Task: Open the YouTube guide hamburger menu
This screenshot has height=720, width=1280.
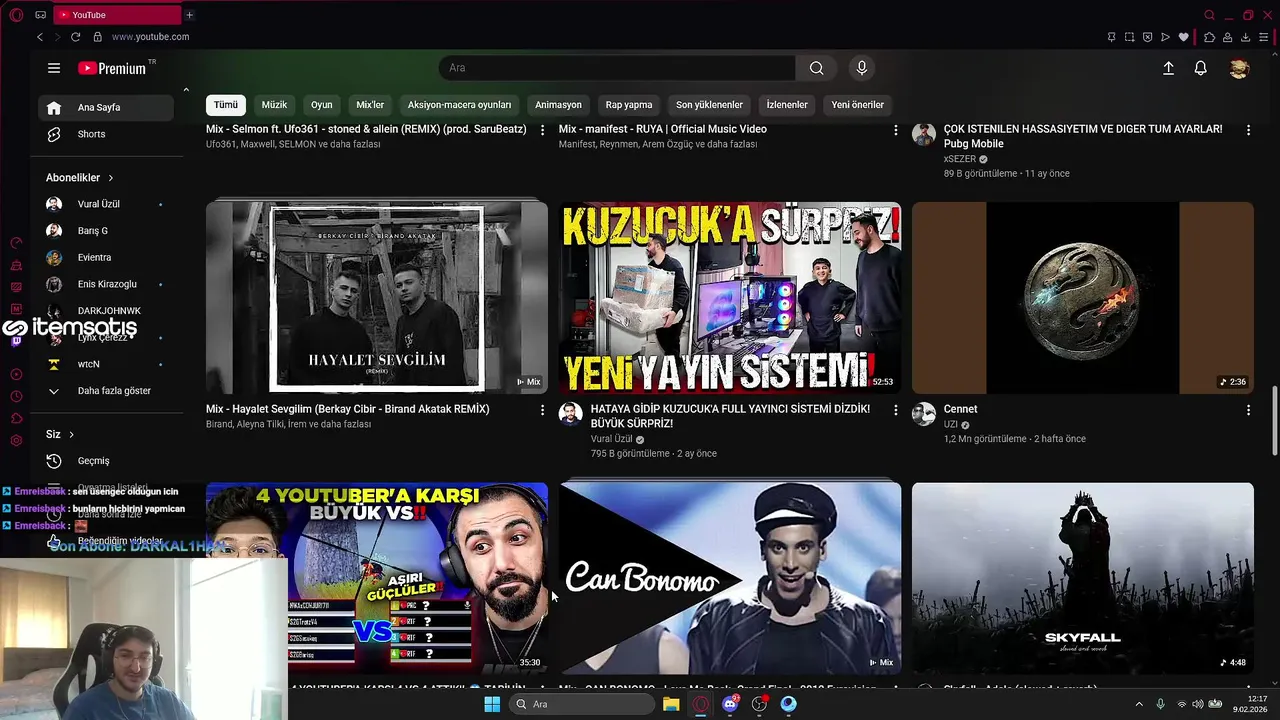Action: click(54, 68)
